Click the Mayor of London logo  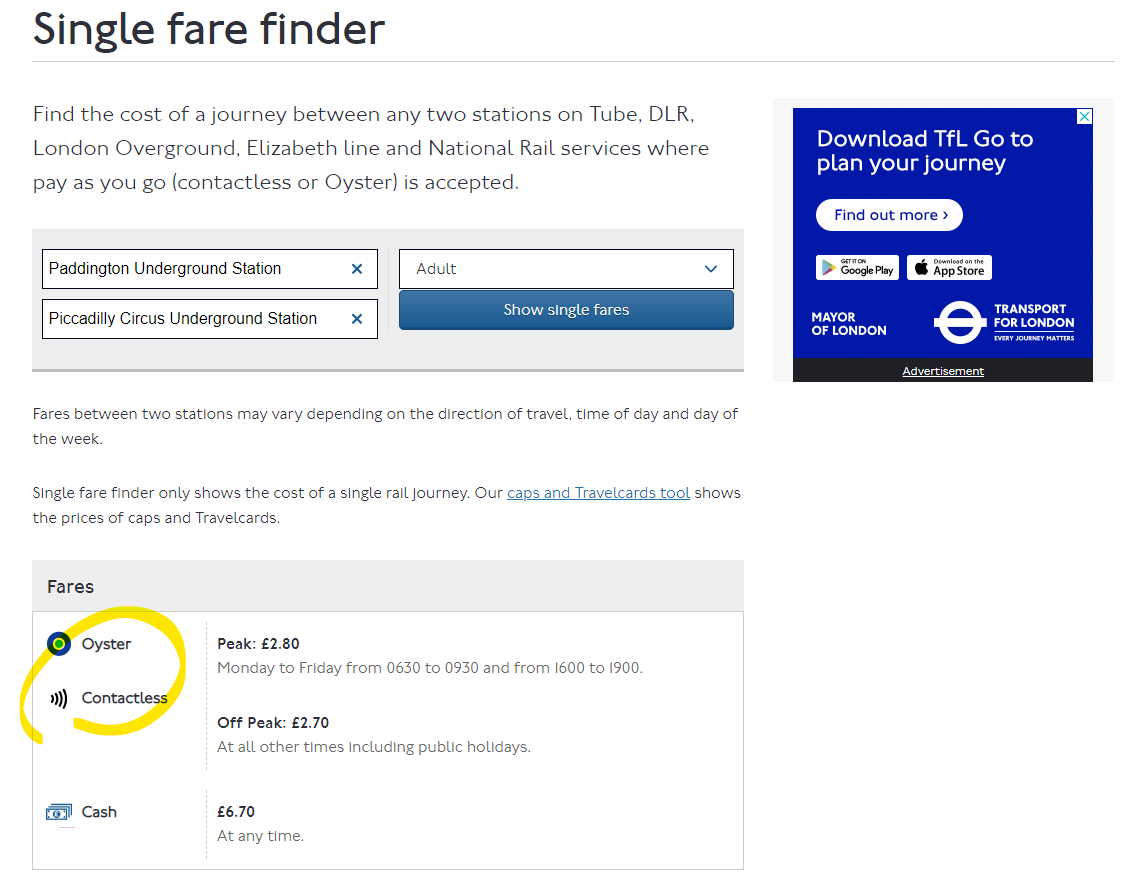coord(848,324)
